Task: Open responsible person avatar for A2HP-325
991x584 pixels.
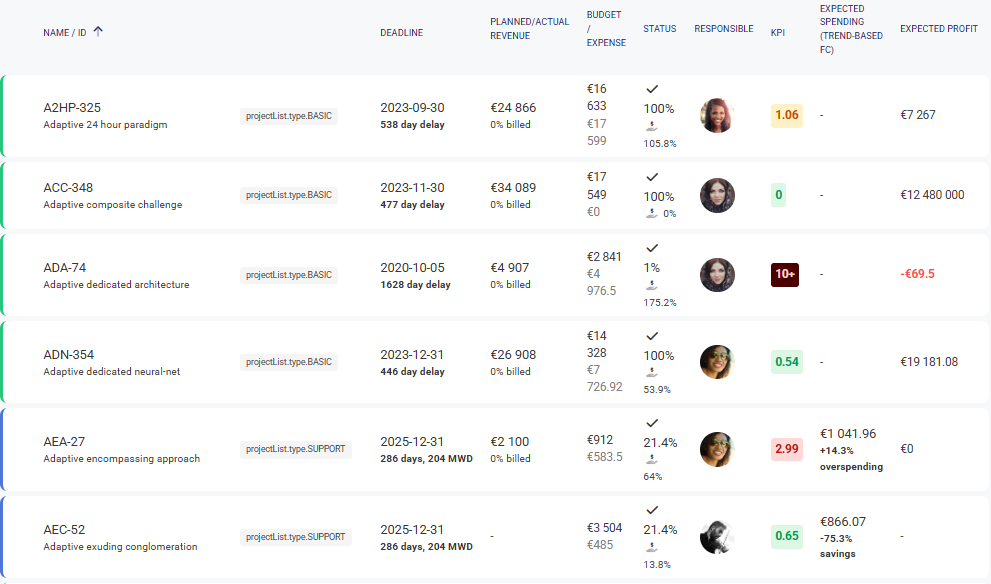Action: (x=717, y=115)
